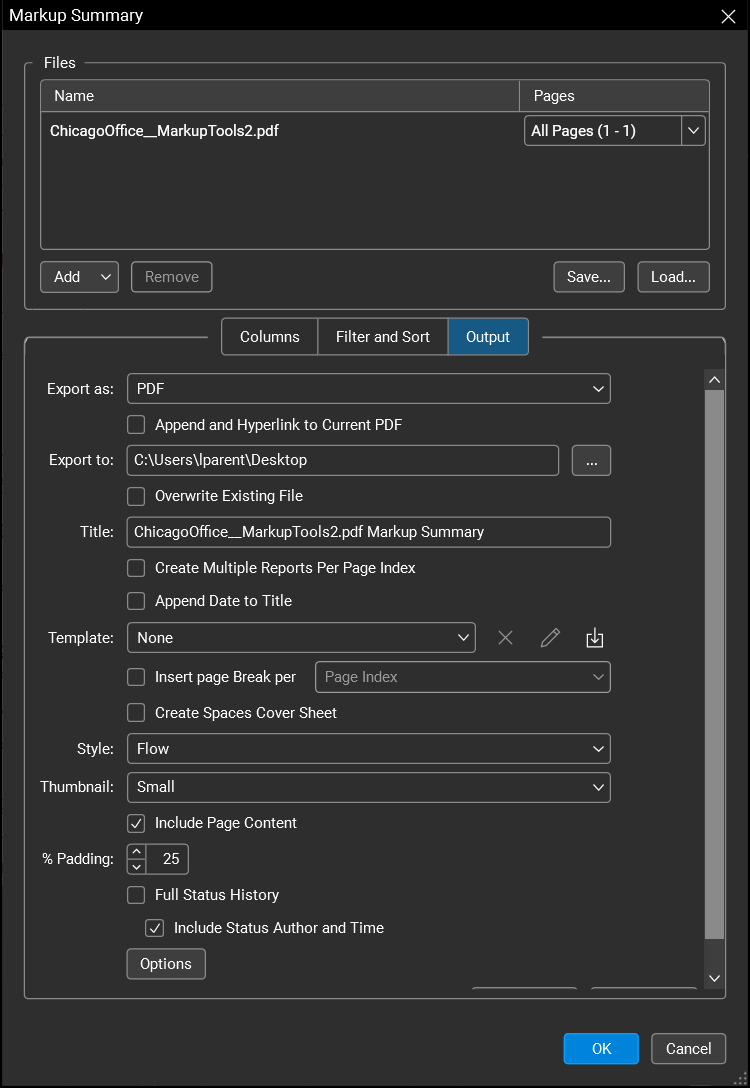Screen dimensions: 750x1088
Task: Close the Markup Summary dialog
Action: click(x=728, y=15)
